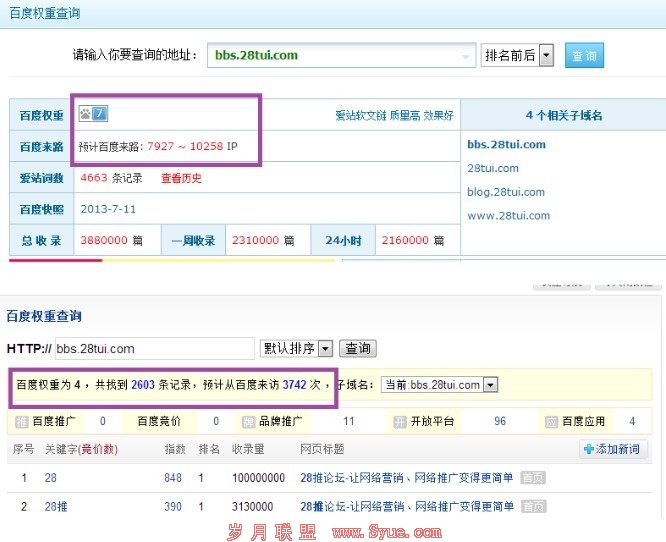Click the top address field containing bbs.28tui.com
The image size is (666, 542).
pyautogui.click(x=341, y=55)
